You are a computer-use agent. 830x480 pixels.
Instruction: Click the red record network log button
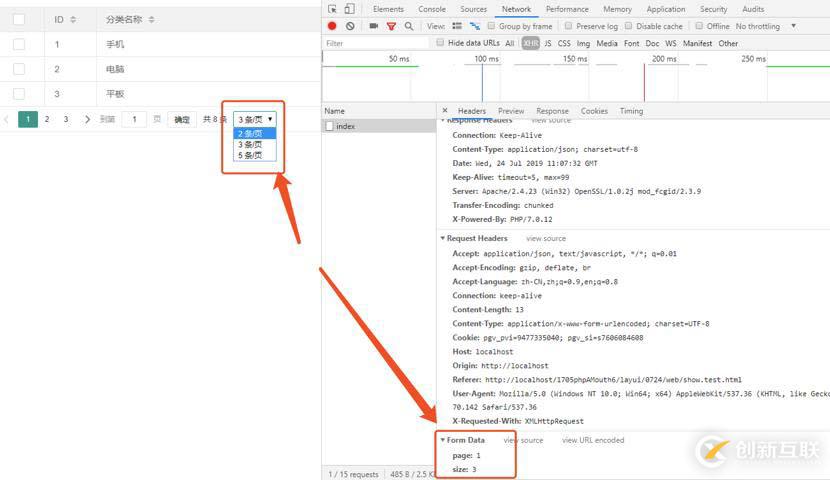[x=332, y=26]
